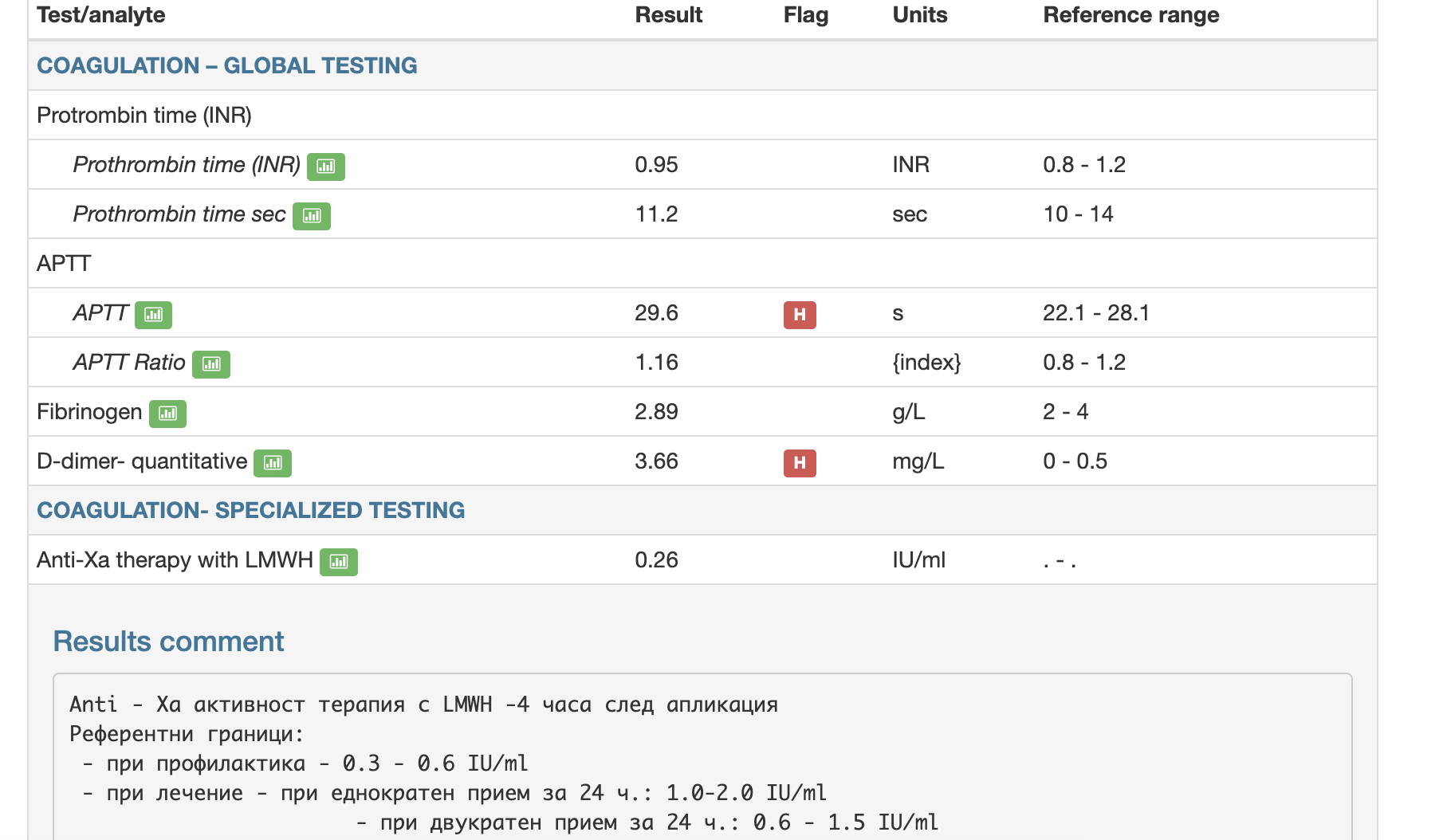Image resolution: width=1443 pixels, height=840 pixels.
Task: Open chart icon for Anti-Xa therapy with LMWH
Action: (339, 562)
